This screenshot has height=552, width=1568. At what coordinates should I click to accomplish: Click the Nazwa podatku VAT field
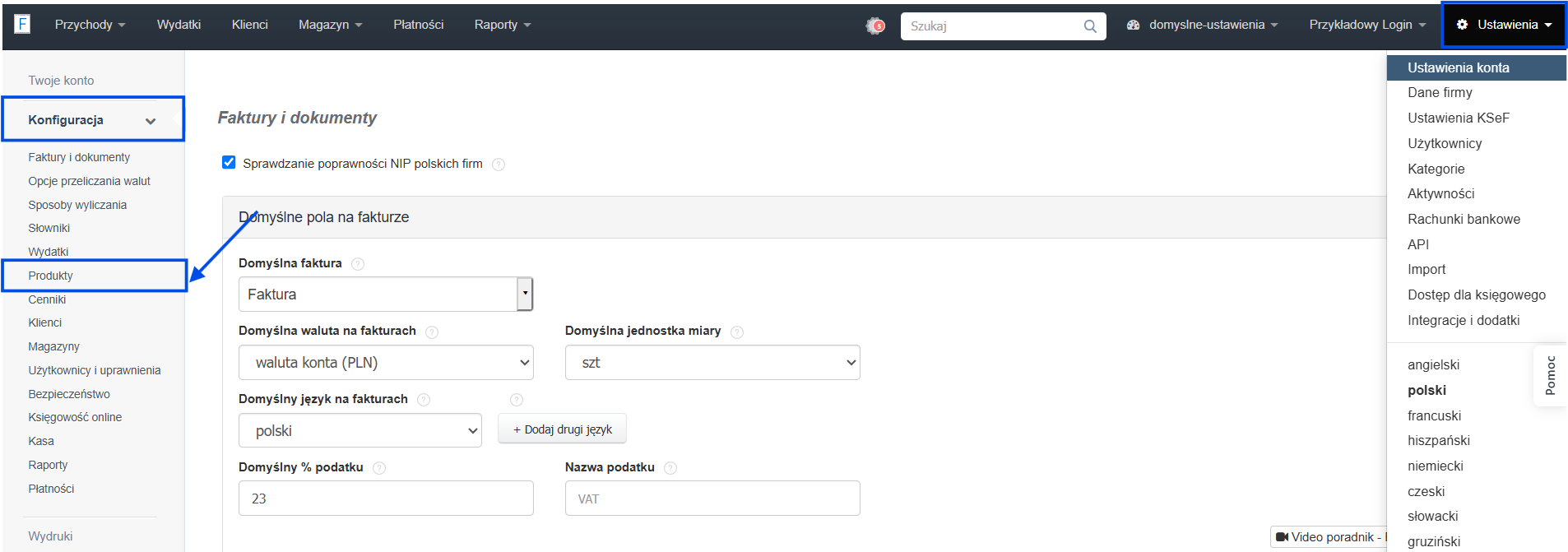pyautogui.click(x=712, y=499)
